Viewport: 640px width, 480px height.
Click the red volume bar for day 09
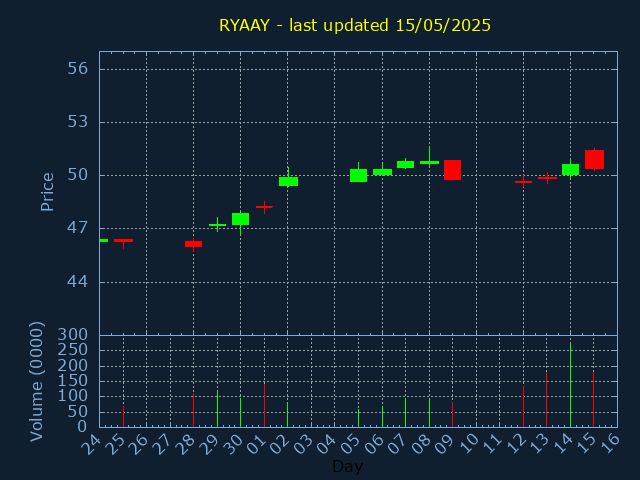[x=452, y=415]
